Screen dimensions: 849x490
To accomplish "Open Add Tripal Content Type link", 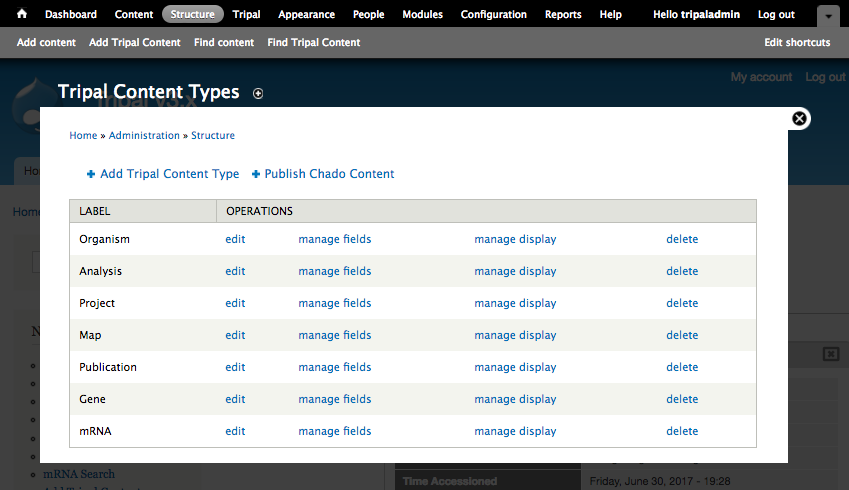I will [169, 174].
